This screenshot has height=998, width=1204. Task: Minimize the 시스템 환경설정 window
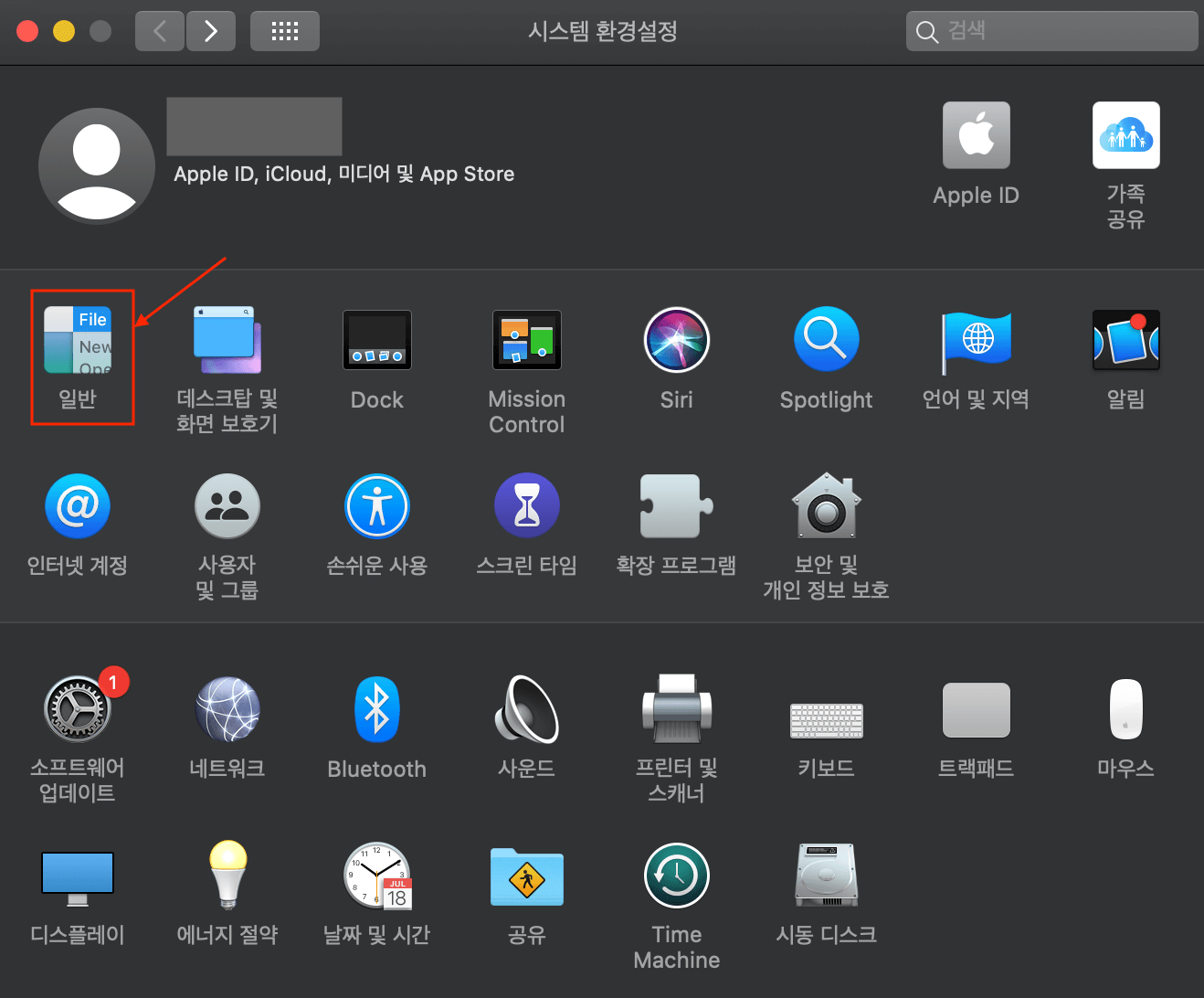(x=64, y=31)
